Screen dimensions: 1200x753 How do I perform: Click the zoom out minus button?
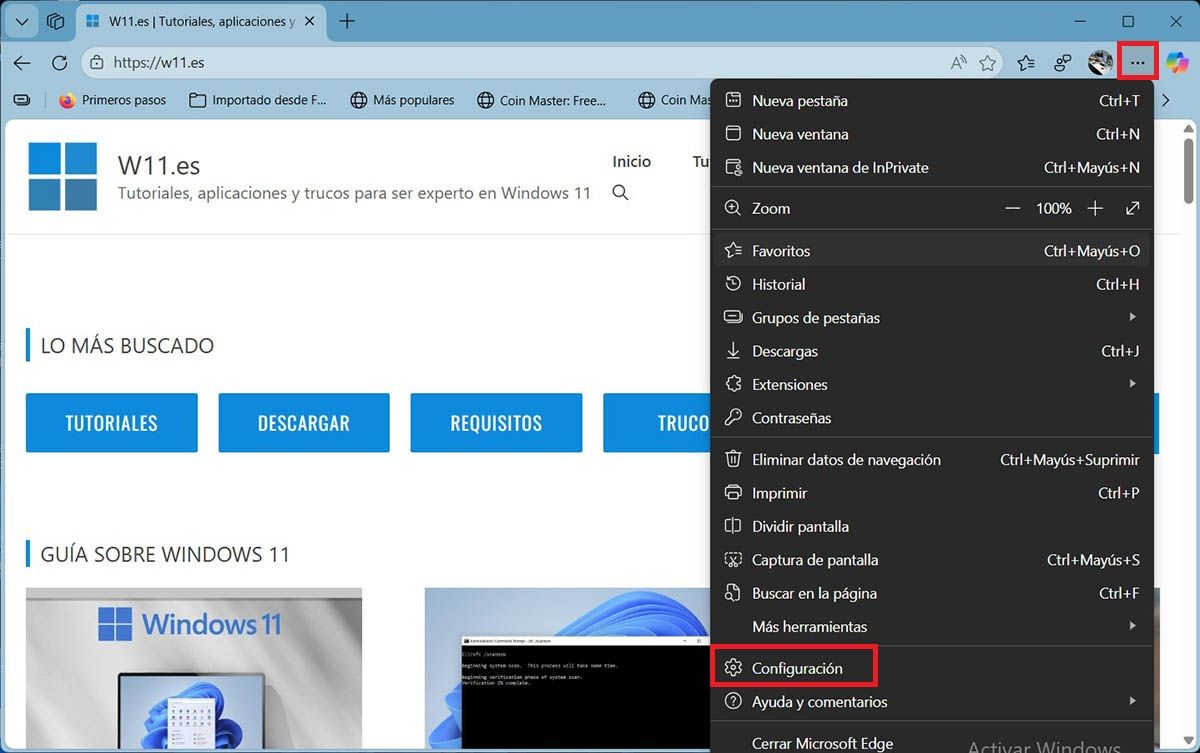pos(1012,208)
